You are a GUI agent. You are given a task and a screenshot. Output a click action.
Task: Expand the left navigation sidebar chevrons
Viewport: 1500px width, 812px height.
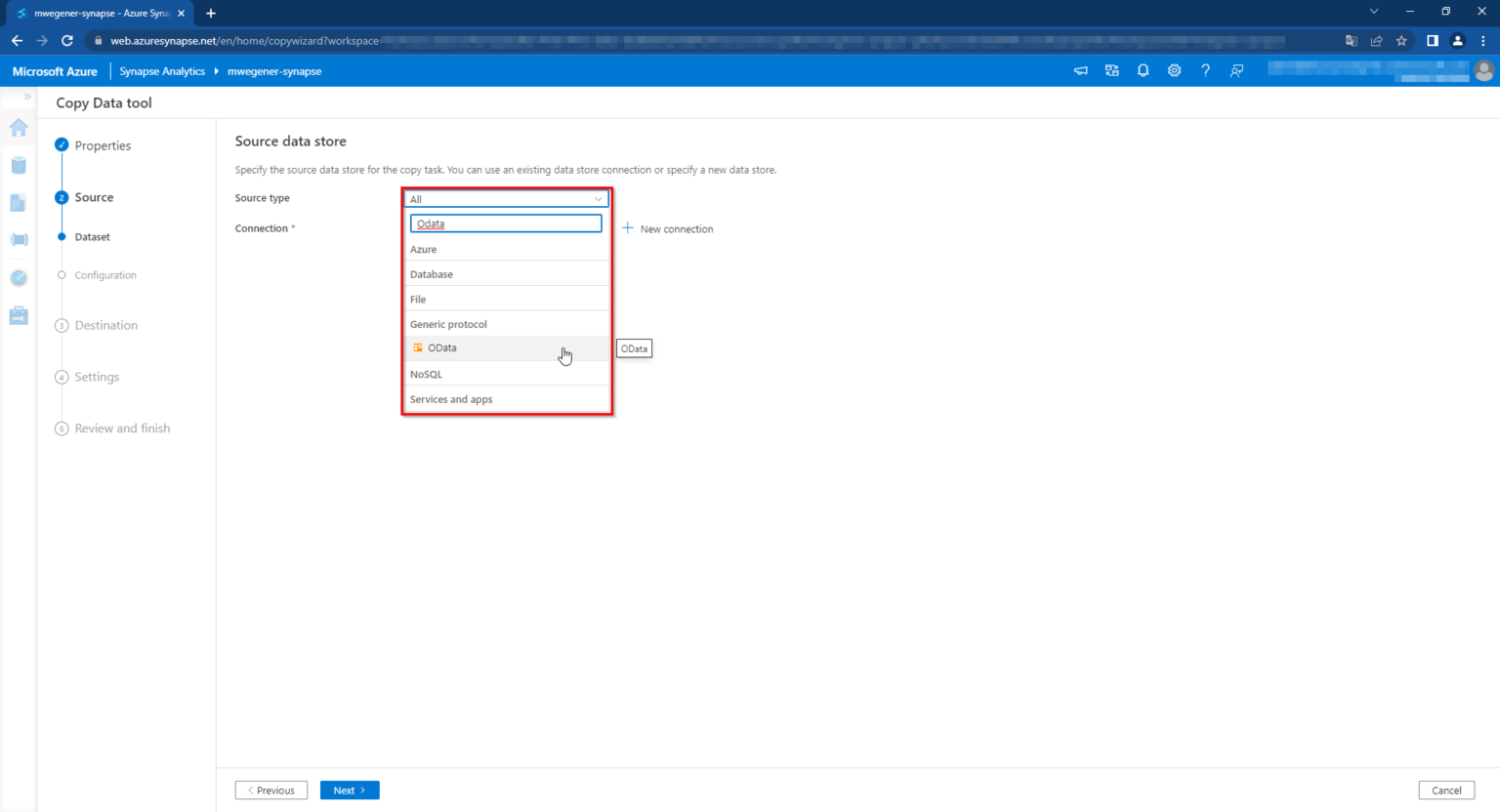point(27,97)
